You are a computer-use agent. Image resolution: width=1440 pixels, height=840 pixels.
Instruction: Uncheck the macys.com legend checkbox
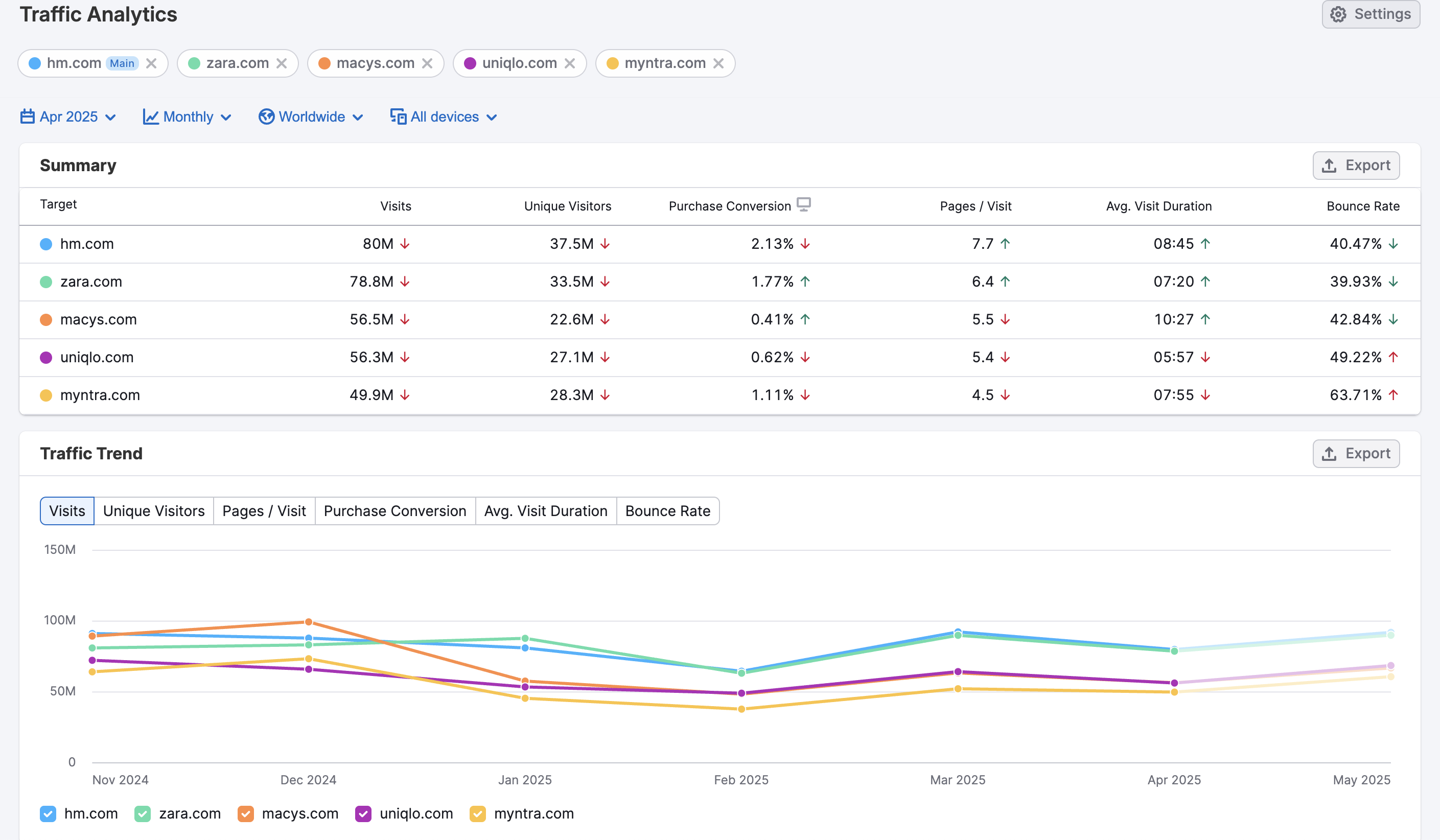pos(246,814)
